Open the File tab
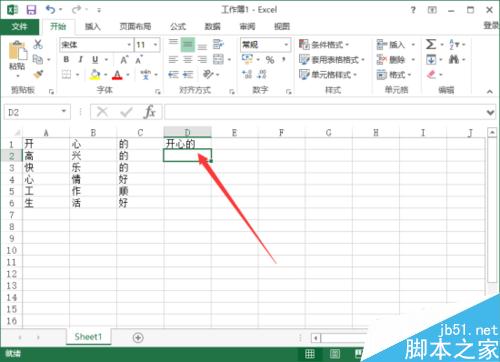This screenshot has width=500, height=362. tap(20, 26)
